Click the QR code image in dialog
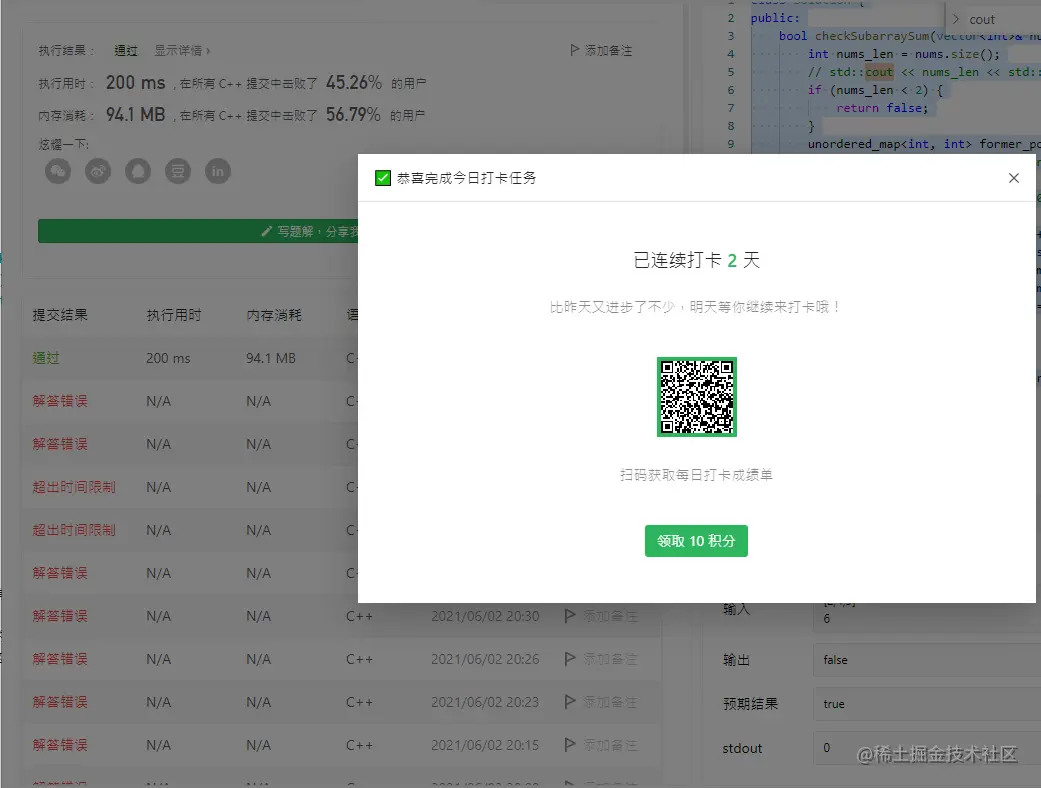1041x788 pixels. 696,397
